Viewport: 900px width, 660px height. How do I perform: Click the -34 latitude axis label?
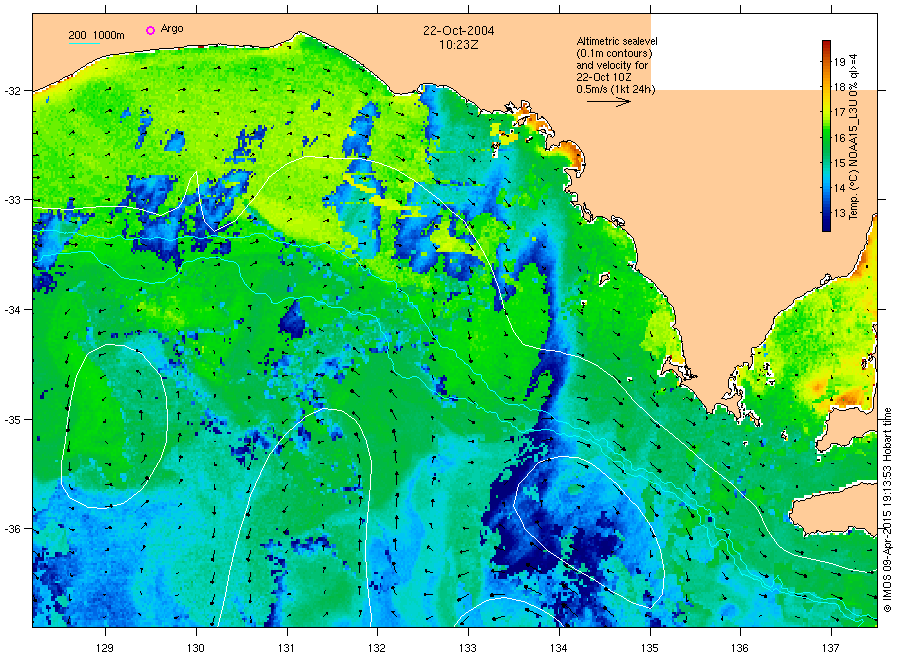pos(13,310)
